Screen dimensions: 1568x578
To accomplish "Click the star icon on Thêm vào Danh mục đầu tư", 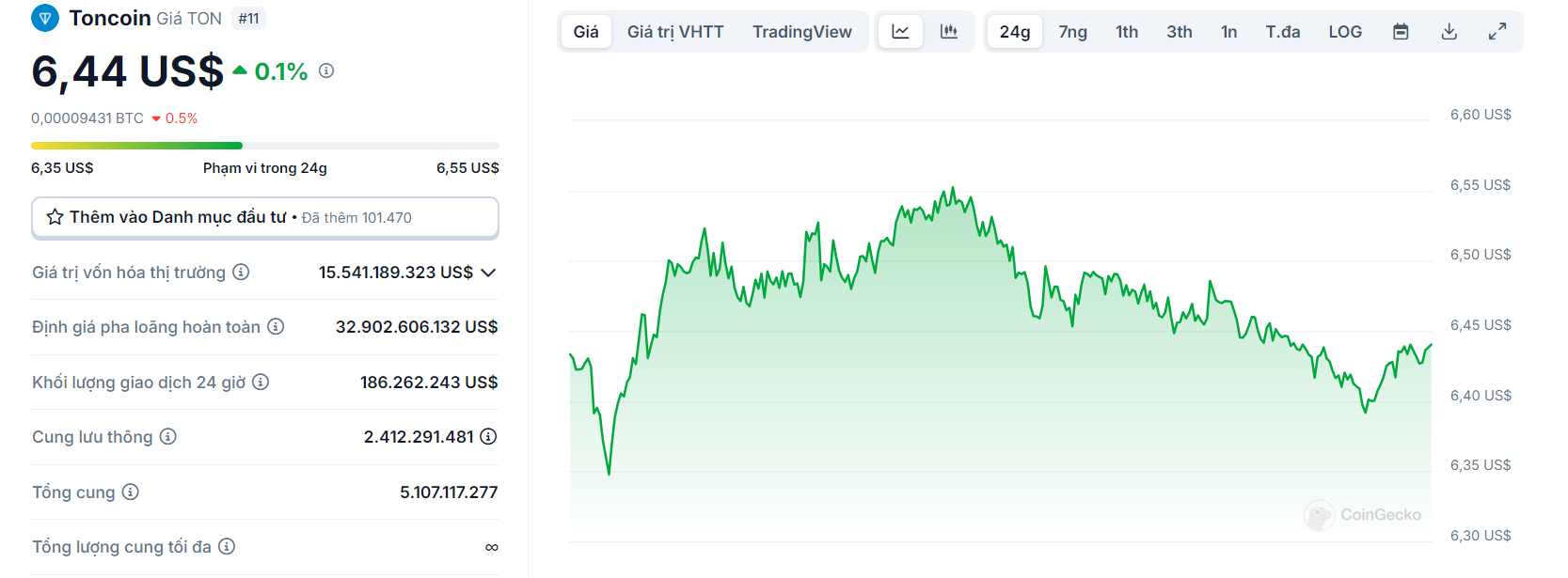I will [x=55, y=217].
